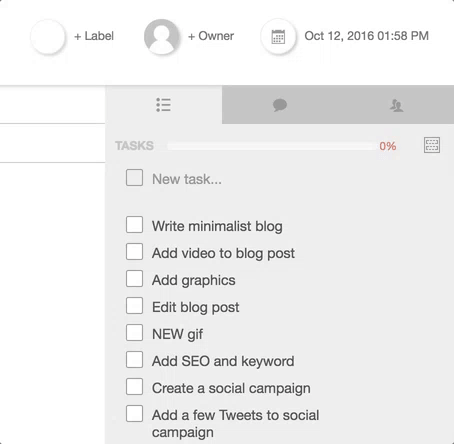The image size is (454, 444).
Task: Complete the NEW gif task checkbox
Action: coord(134,332)
